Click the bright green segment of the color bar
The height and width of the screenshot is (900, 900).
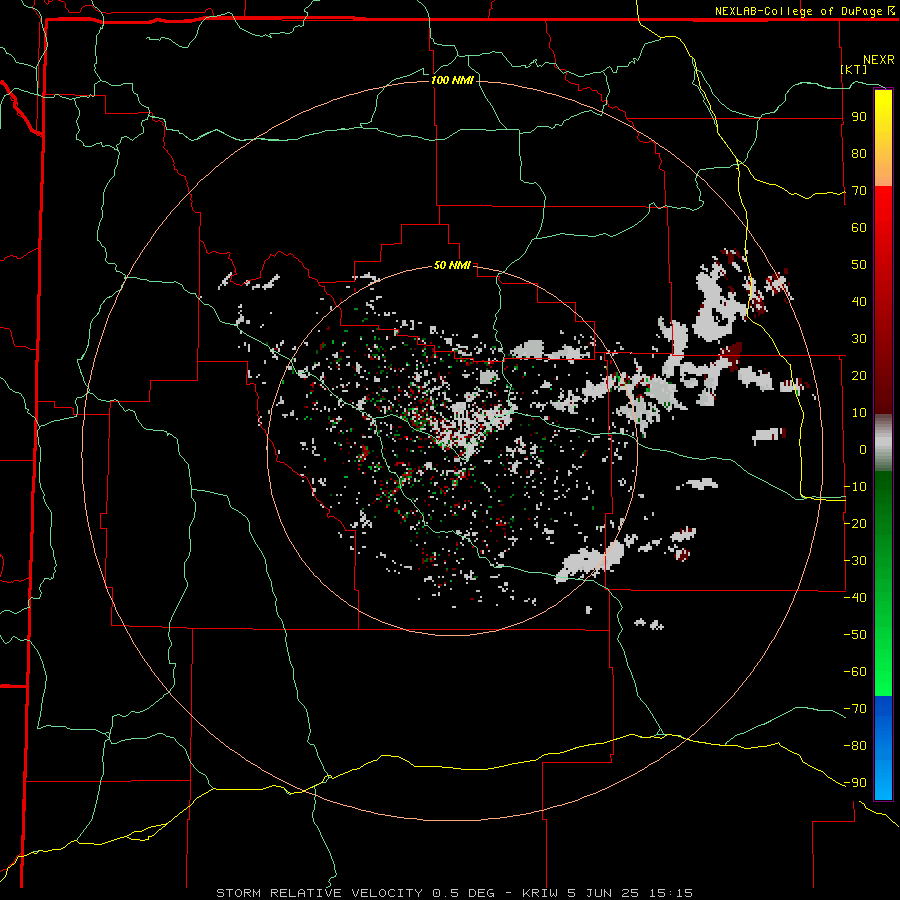883,584
